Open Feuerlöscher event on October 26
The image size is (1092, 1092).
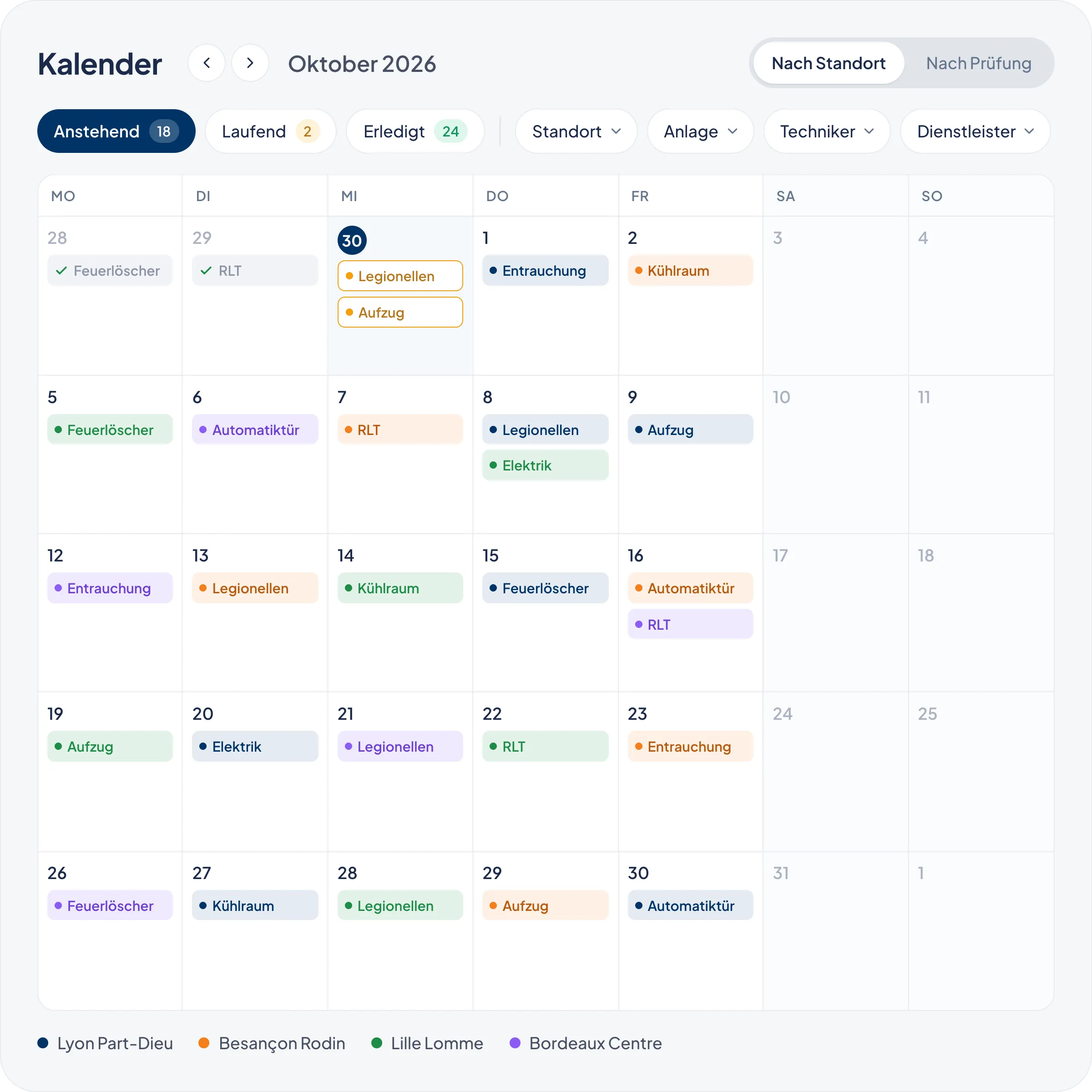(110, 905)
